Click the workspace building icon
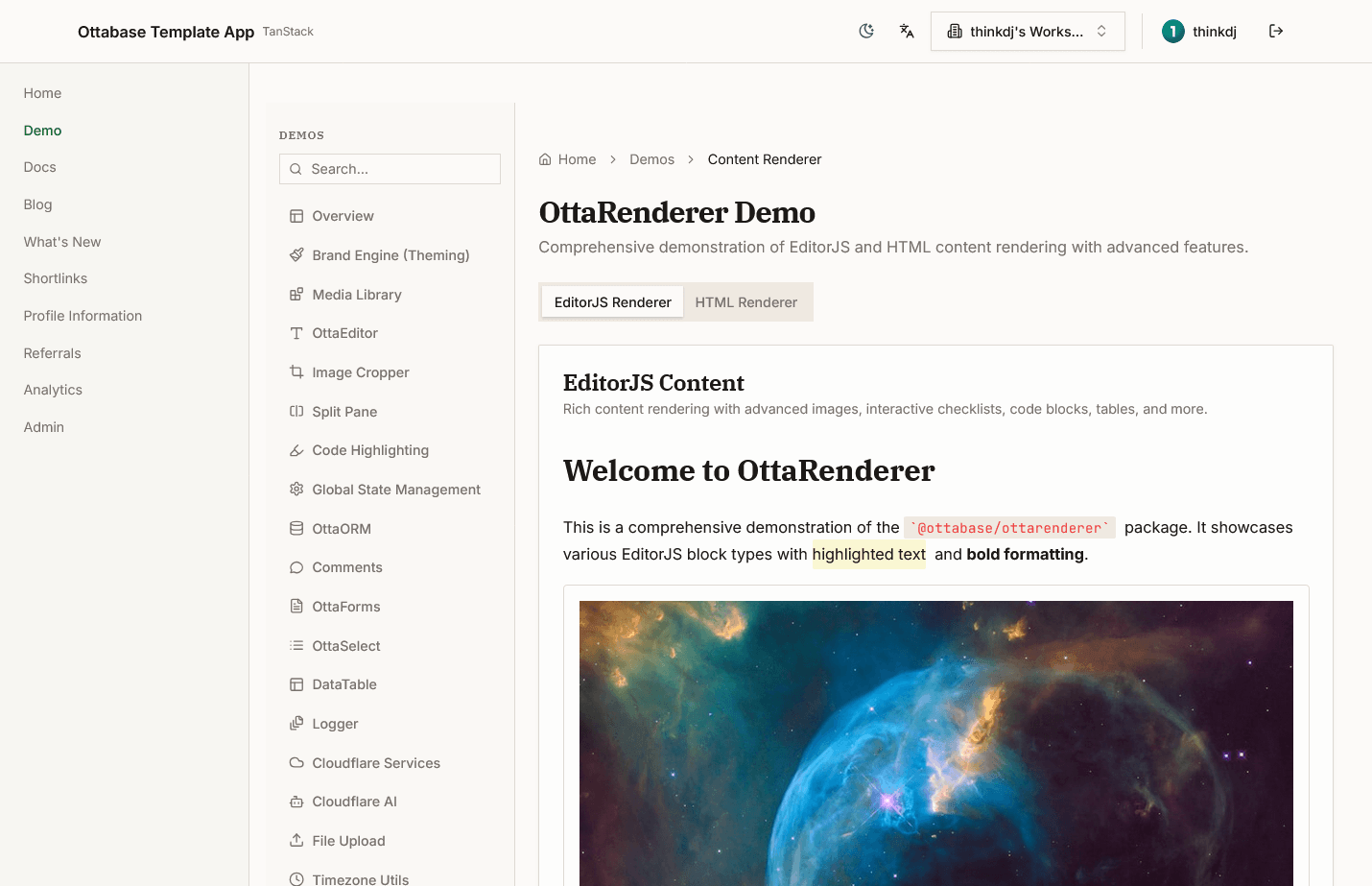This screenshot has height=886, width=1372. coord(955,32)
